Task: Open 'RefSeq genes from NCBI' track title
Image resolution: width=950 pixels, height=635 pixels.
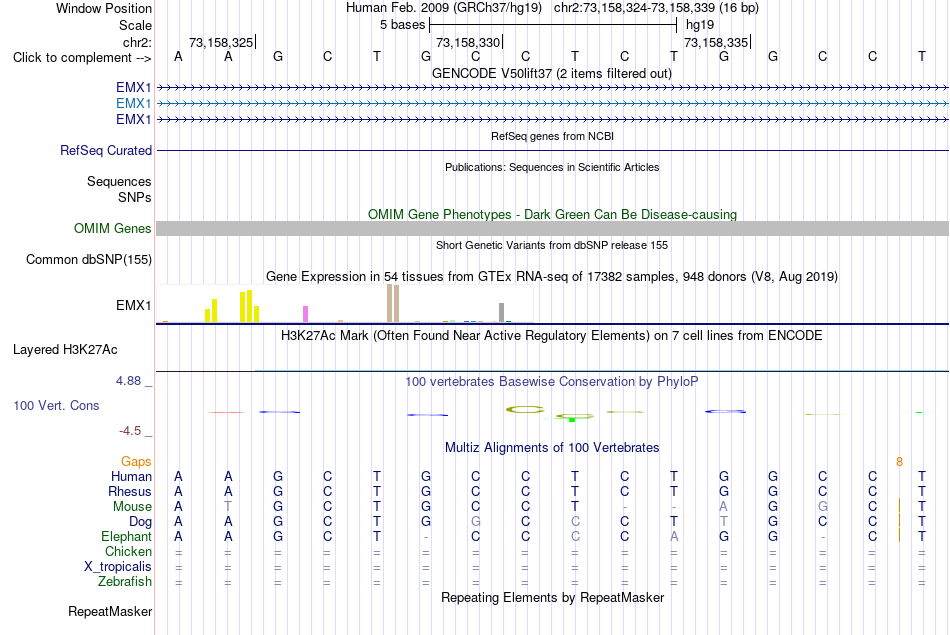Action: point(552,136)
